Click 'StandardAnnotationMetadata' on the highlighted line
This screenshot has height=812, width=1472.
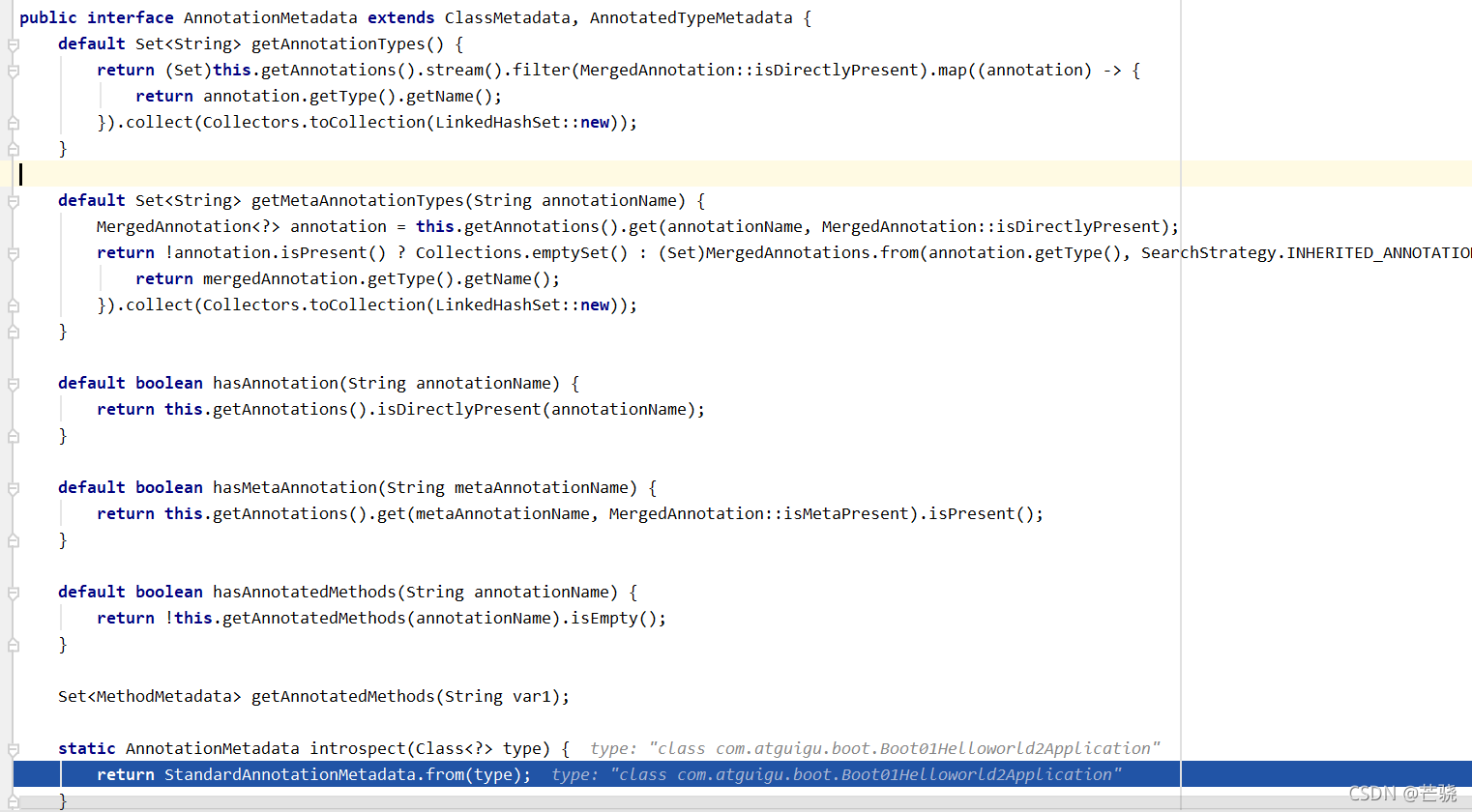pos(290,774)
